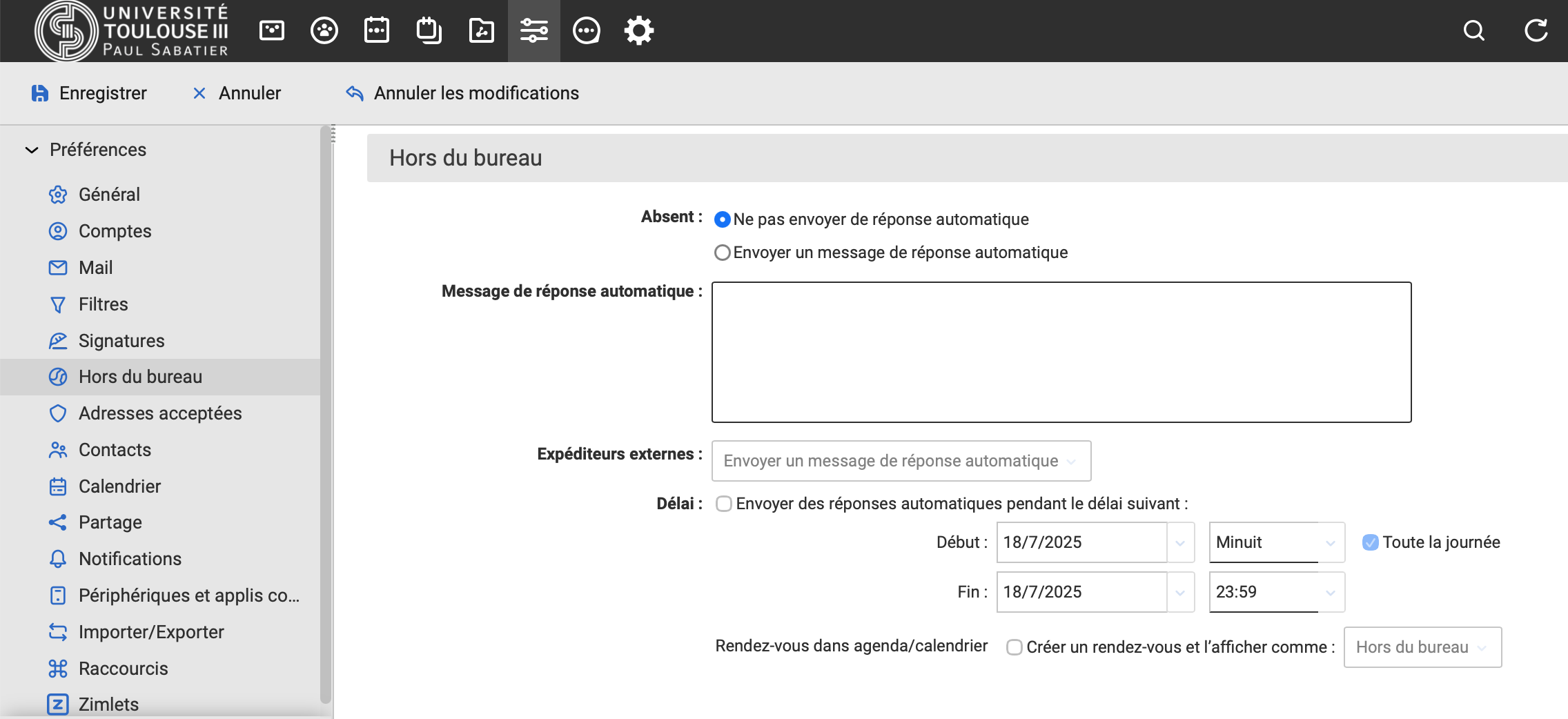Open the Début date picker arrow
The image size is (1568, 719).
click(x=1180, y=542)
